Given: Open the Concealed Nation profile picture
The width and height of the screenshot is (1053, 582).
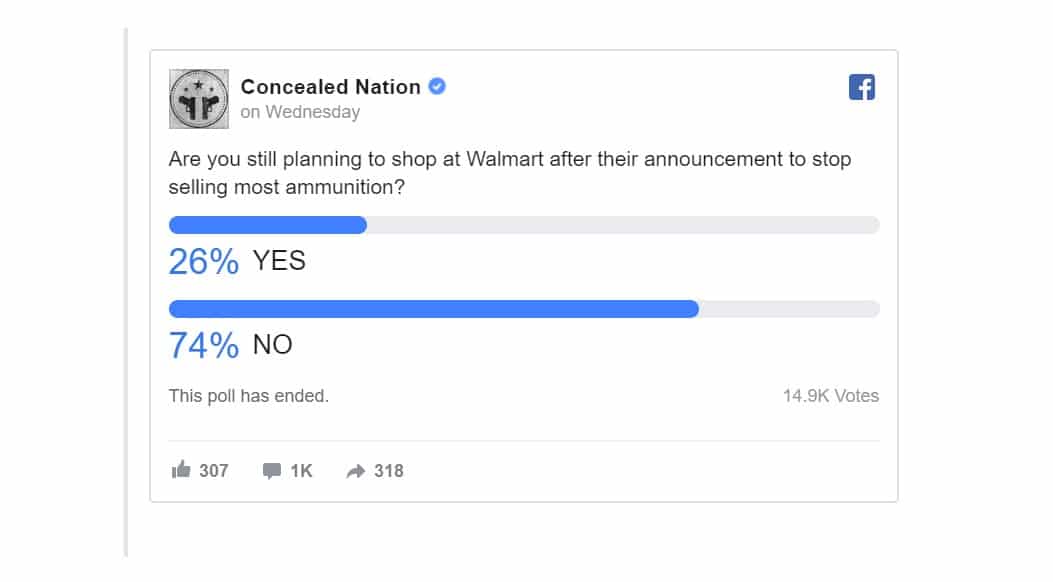Looking at the screenshot, I should tap(198, 99).
